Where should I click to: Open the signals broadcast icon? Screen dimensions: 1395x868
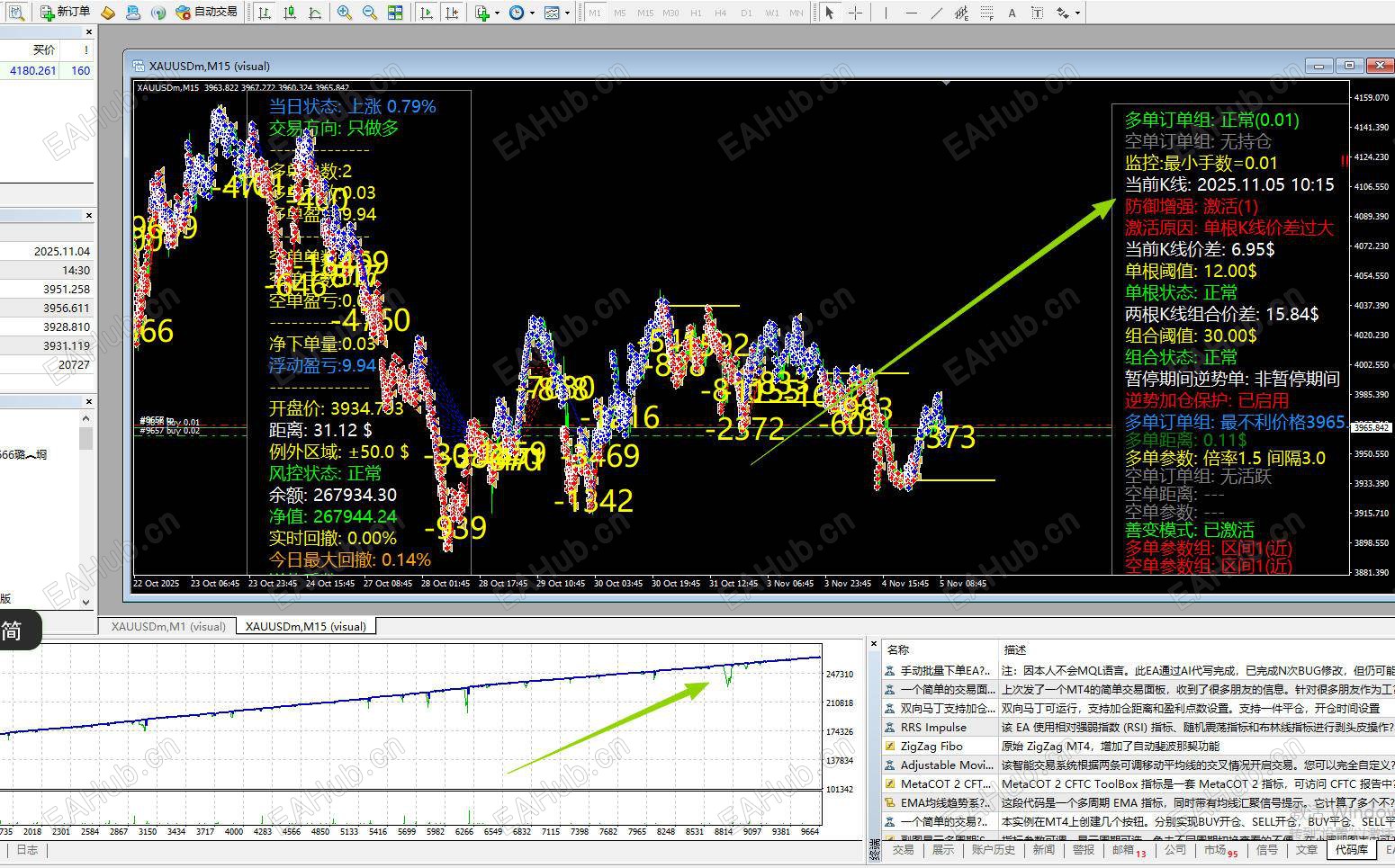[x=158, y=13]
